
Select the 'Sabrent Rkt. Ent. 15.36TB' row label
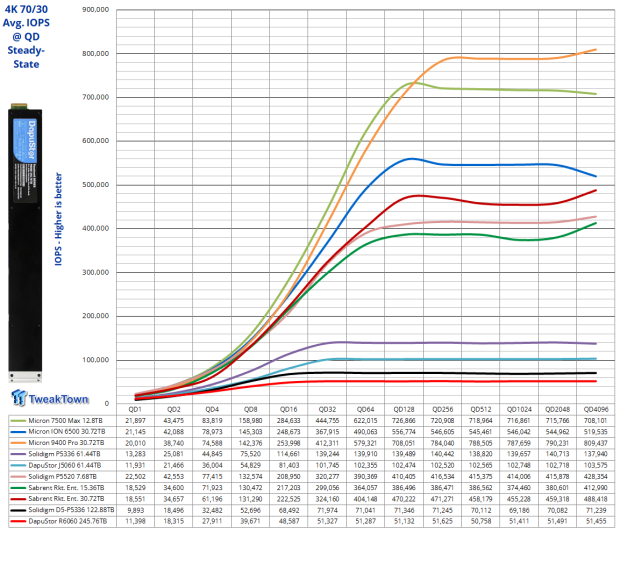(x=66, y=487)
